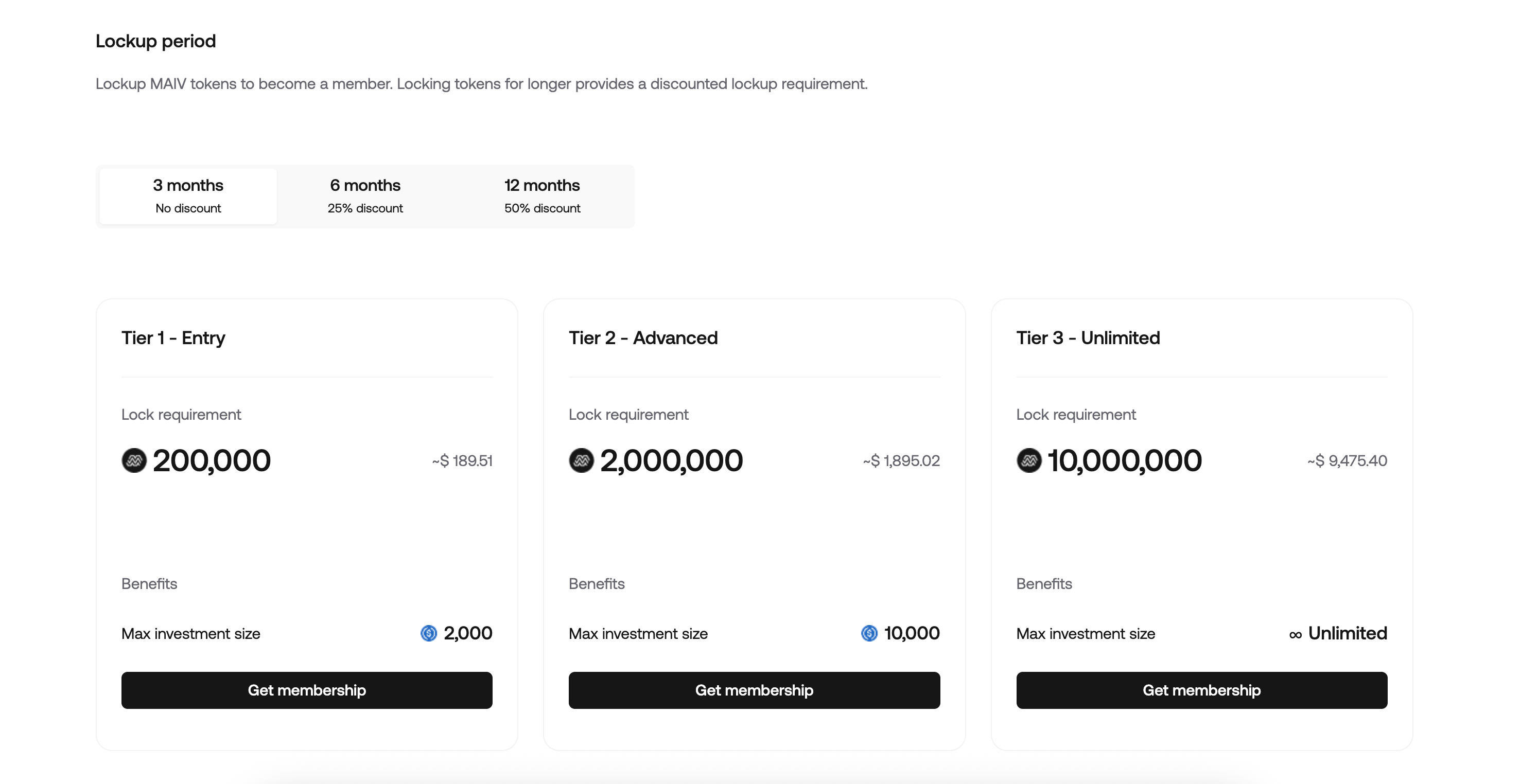
Task: Select the 3 months no discount option
Action: [188, 197]
